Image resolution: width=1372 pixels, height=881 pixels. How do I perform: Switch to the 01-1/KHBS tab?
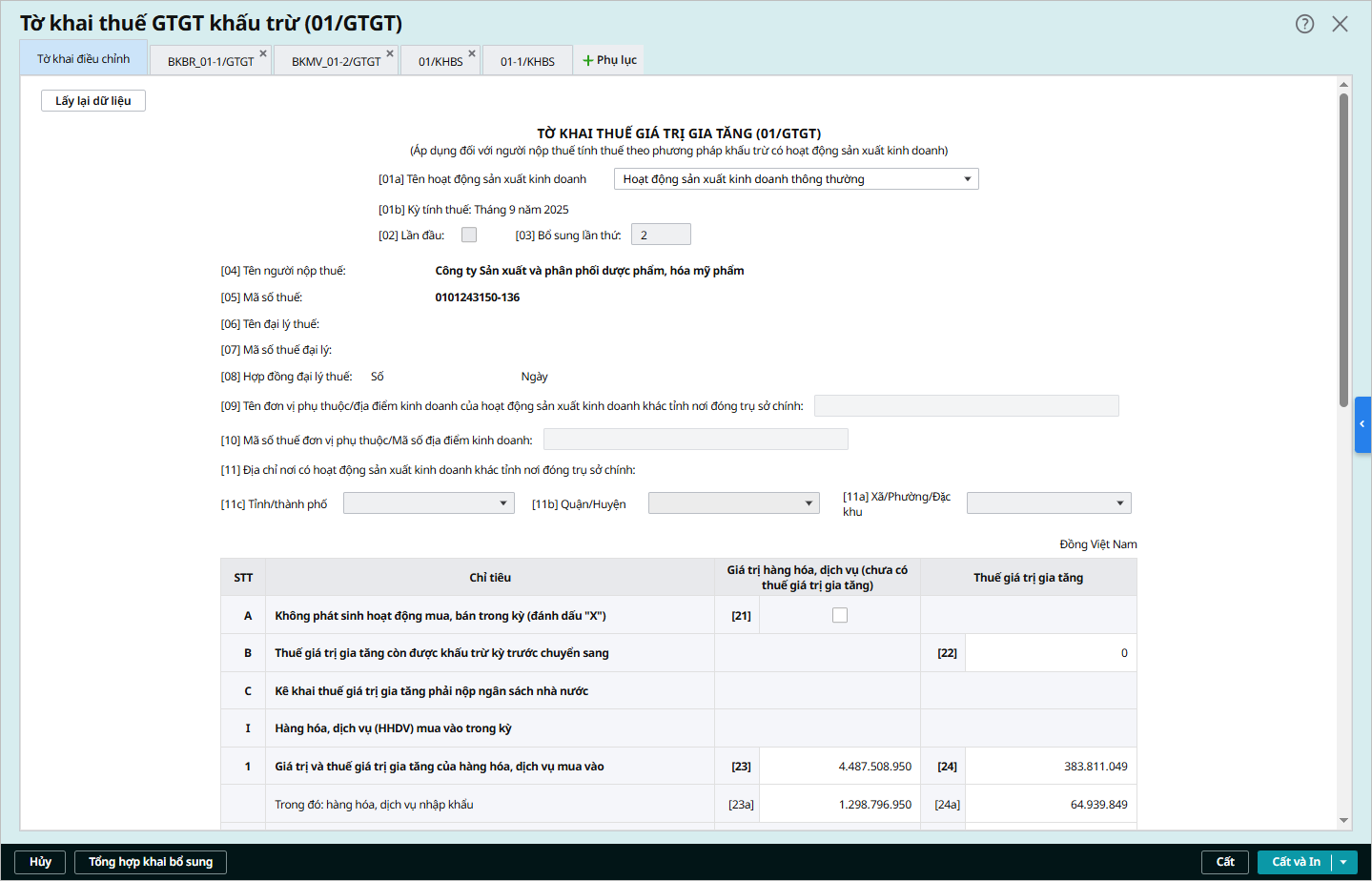(527, 61)
